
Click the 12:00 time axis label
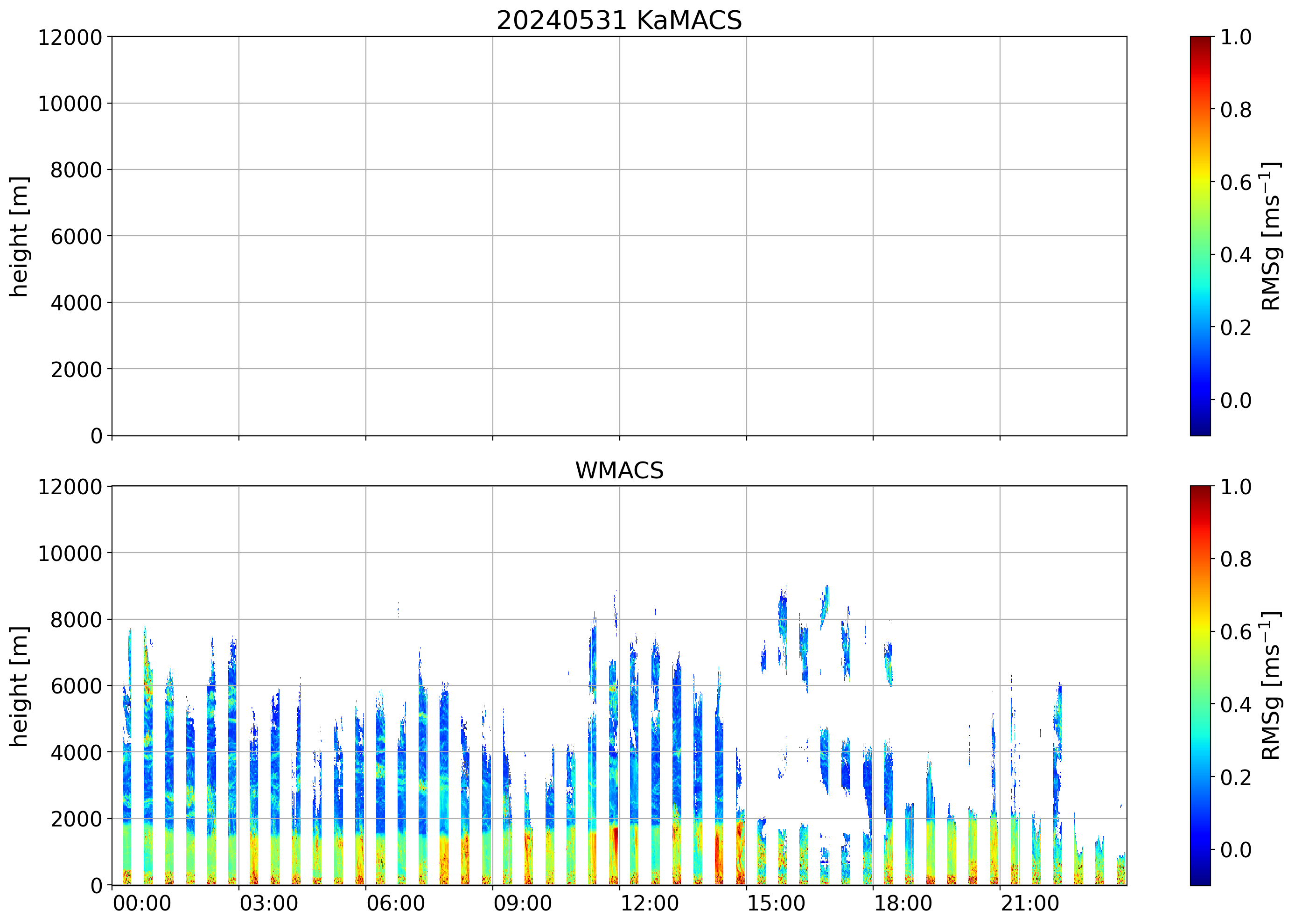coord(649,903)
